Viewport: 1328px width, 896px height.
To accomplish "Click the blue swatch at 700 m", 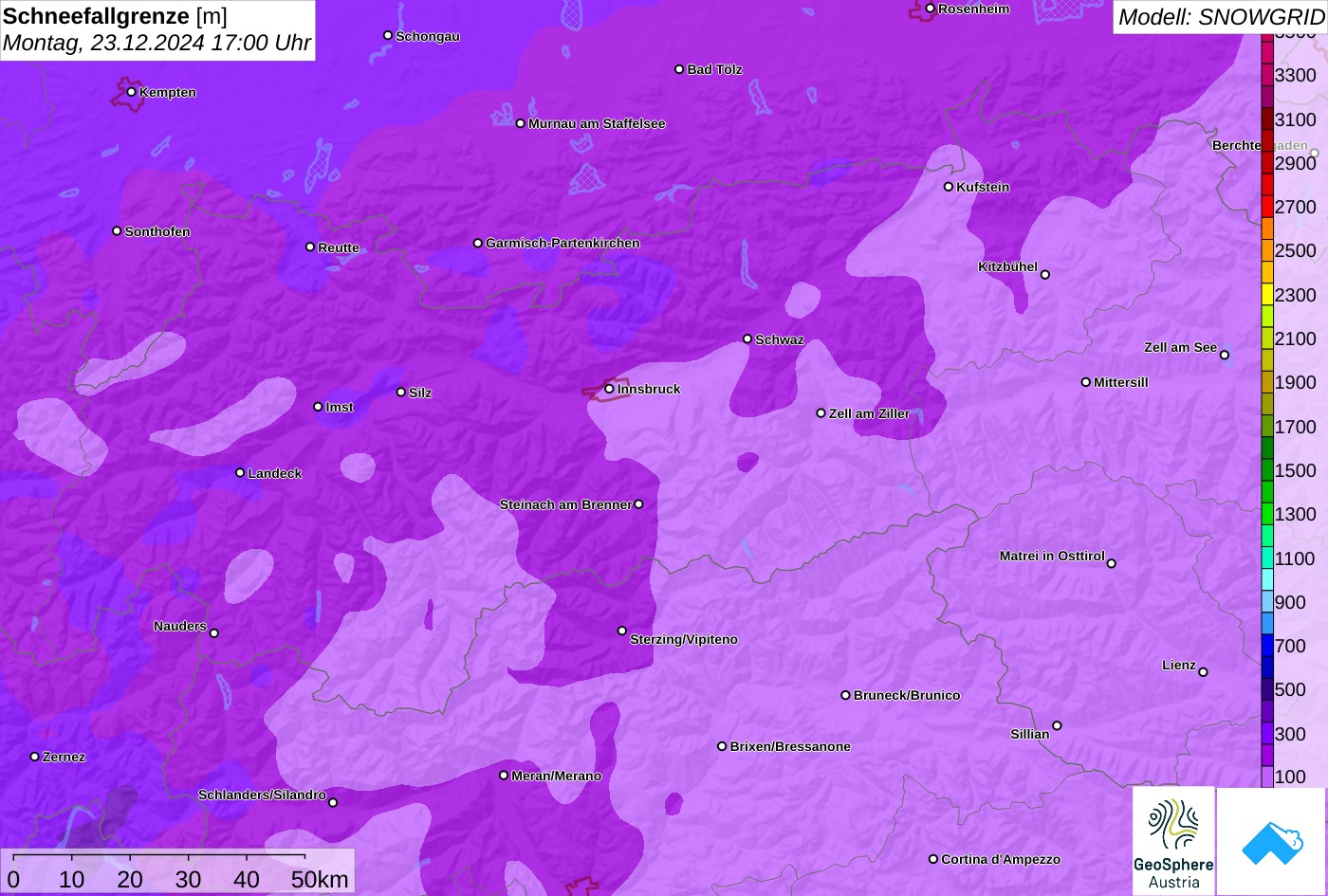I will (1267, 646).
